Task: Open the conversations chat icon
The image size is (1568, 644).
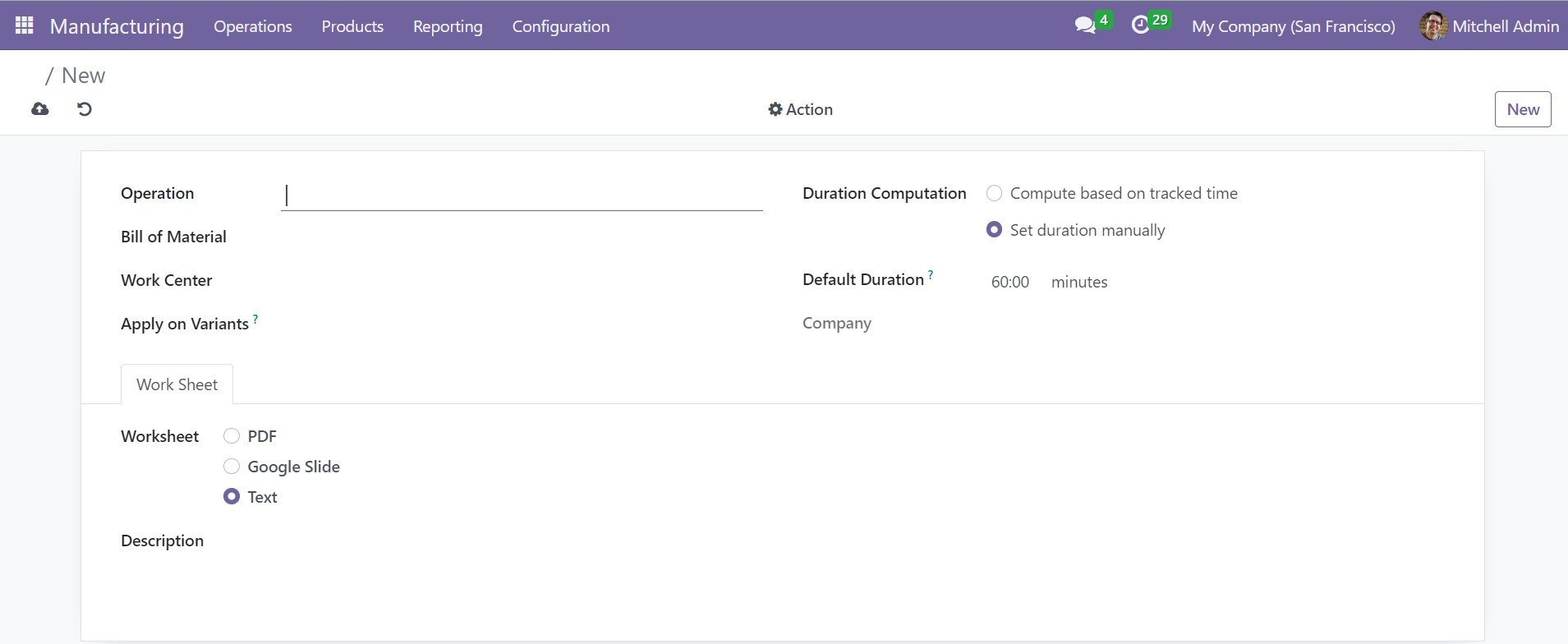Action: tap(1085, 25)
